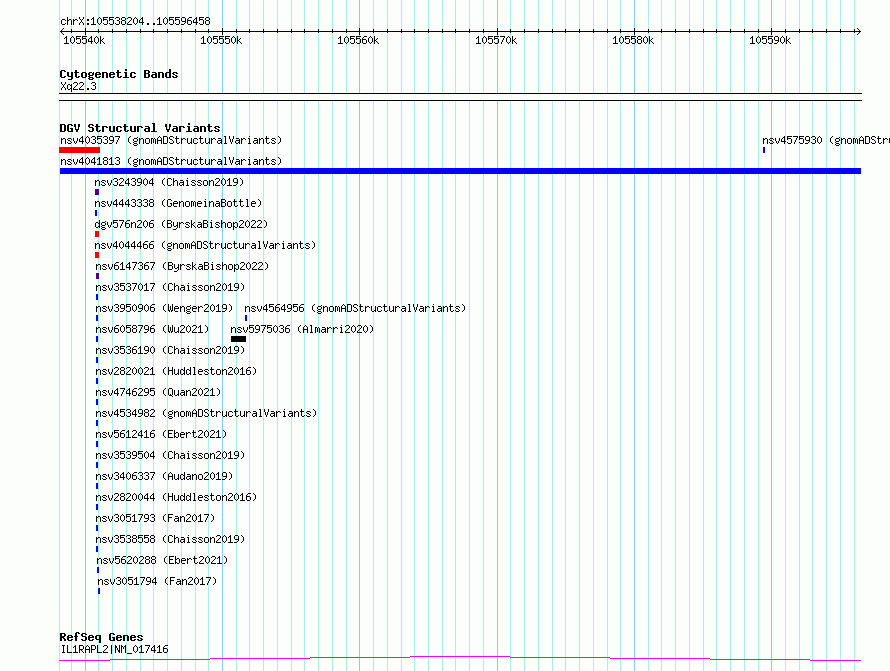Open nsv3538558 (Chaisson2019) entry
Screen dimensions: 890x671
[170, 539]
